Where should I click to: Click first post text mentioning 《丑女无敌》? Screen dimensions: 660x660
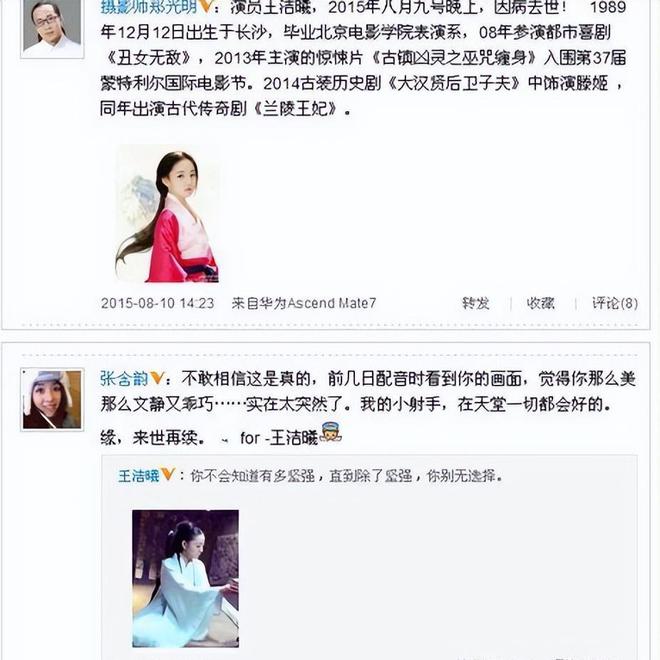[x=363, y=58]
